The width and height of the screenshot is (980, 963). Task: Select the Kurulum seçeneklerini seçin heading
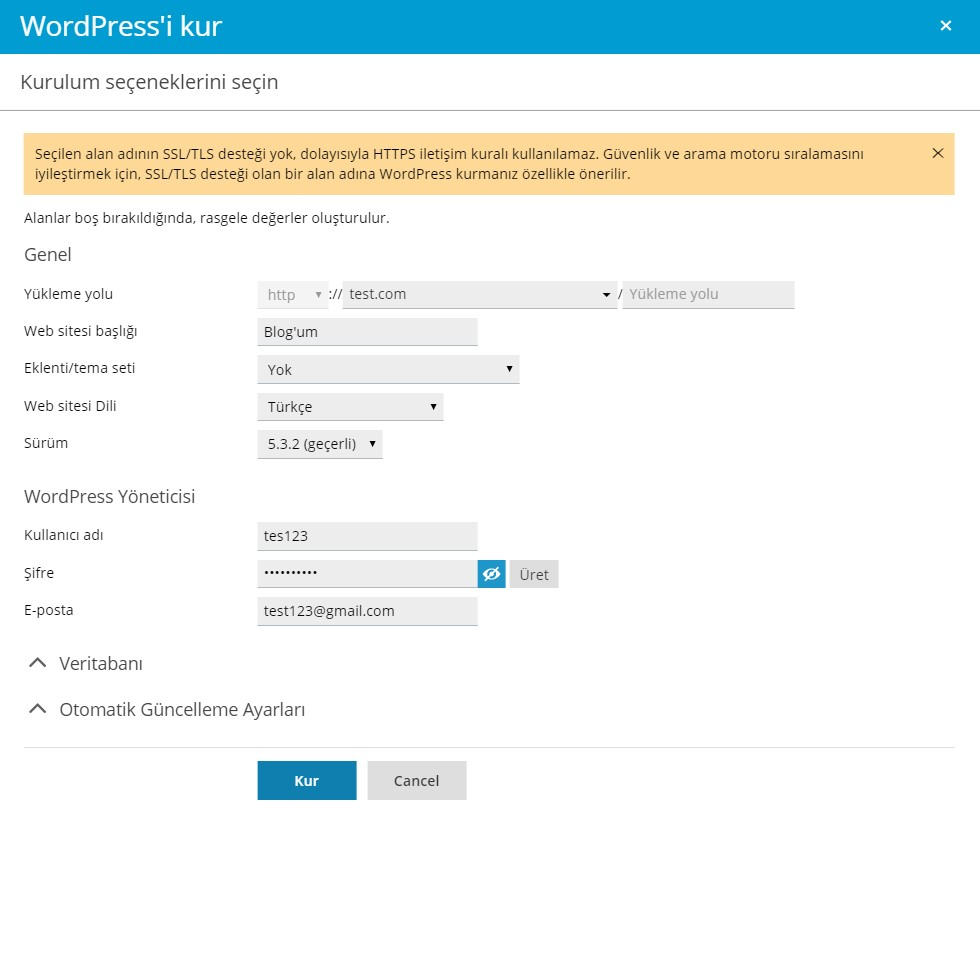point(149,82)
